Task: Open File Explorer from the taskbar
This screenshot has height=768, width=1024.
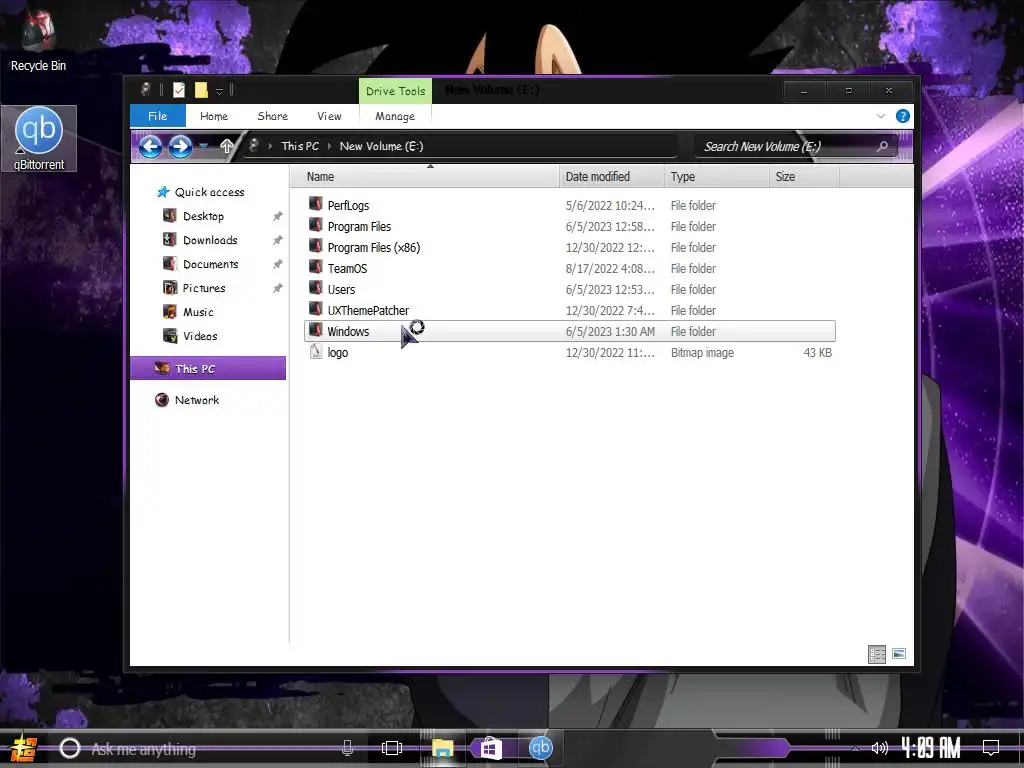Action: pyautogui.click(x=443, y=748)
